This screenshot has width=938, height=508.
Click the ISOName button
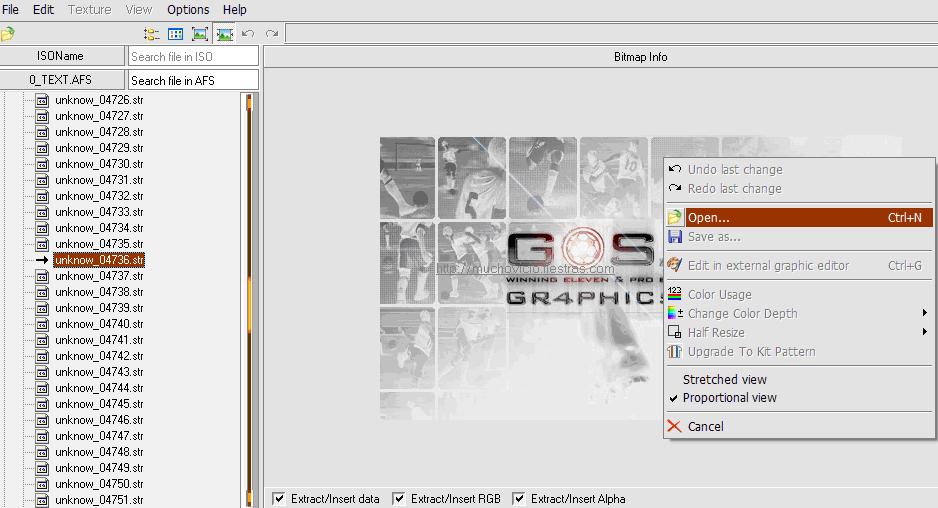[x=60, y=56]
